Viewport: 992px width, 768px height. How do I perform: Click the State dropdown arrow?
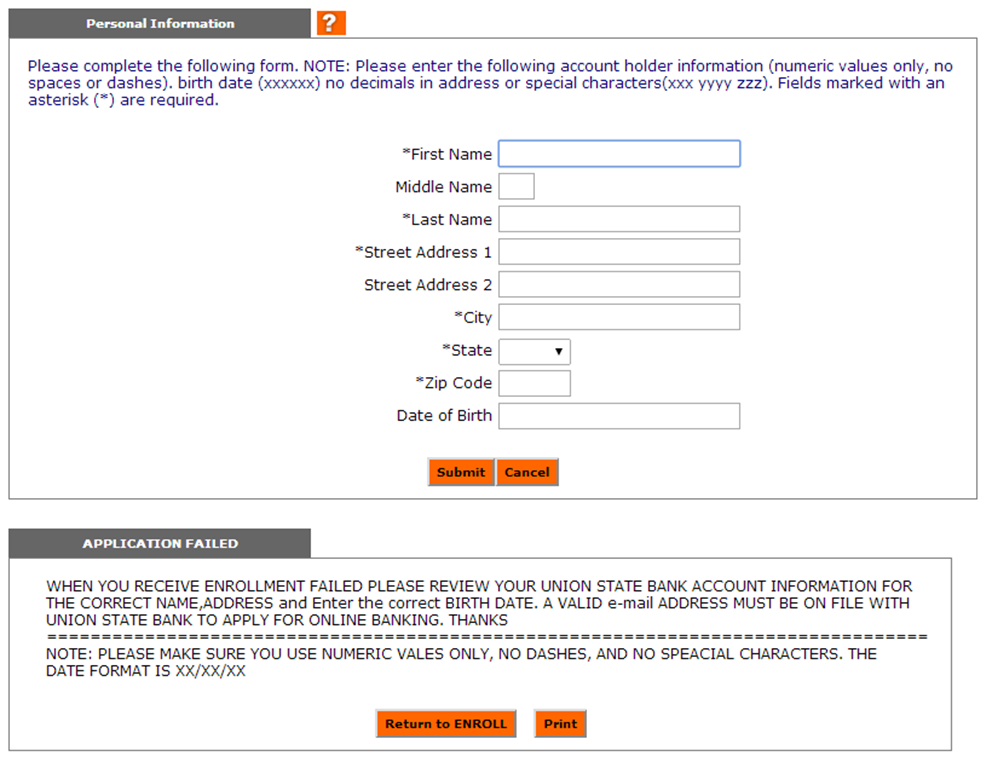click(x=559, y=352)
